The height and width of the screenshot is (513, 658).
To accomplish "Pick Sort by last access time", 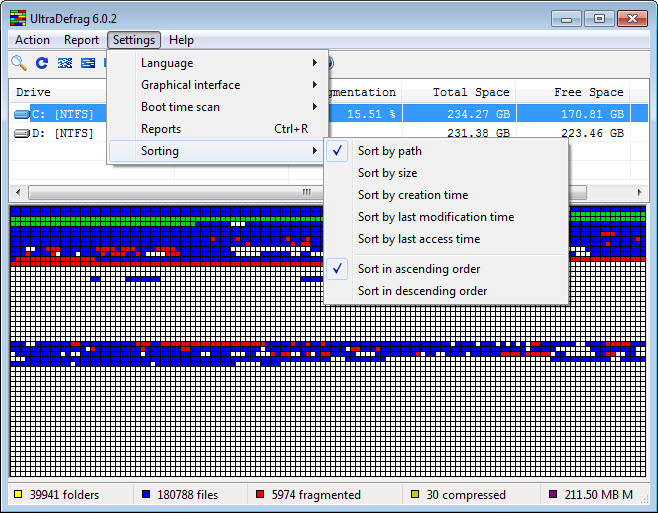I will click(x=446, y=239).
